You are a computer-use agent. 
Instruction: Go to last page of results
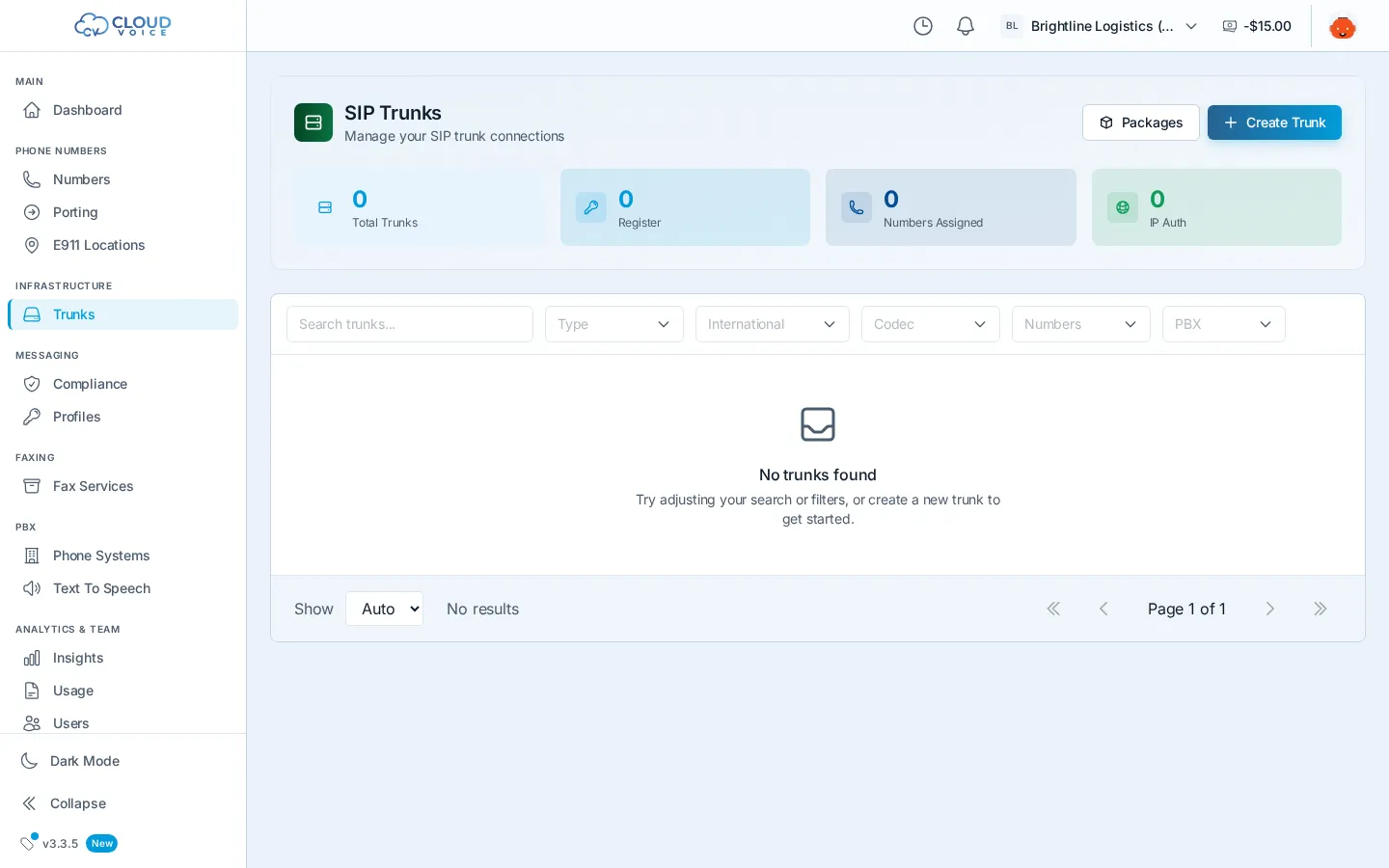[x=1321, y=609]
